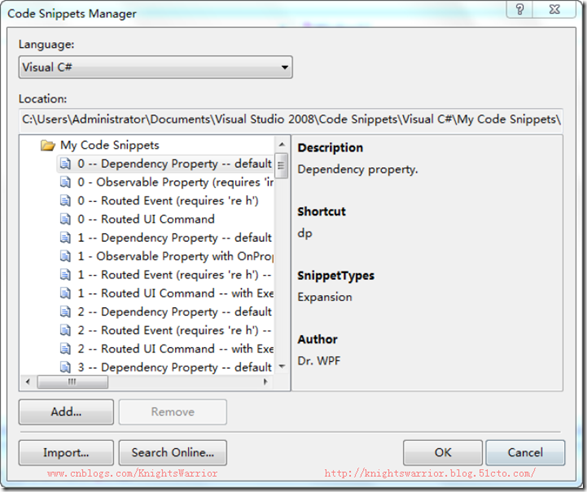The width and height of the screenshot is (587, 492).
Task: Click snippet icon beside '0 -- Routed Event'
Action: [66, 201]
